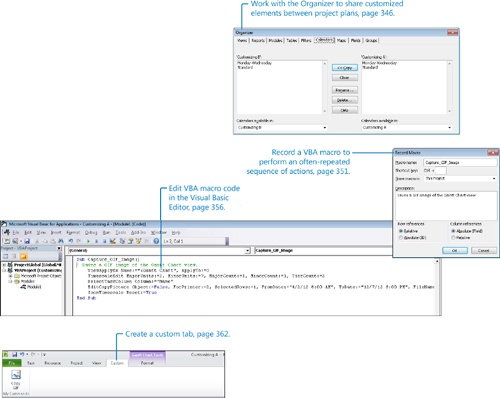This screenshot has height=398, width=500.
Task: Click the Find binoculars icon in VBA toolbar
Action: [x=61, y=241]
